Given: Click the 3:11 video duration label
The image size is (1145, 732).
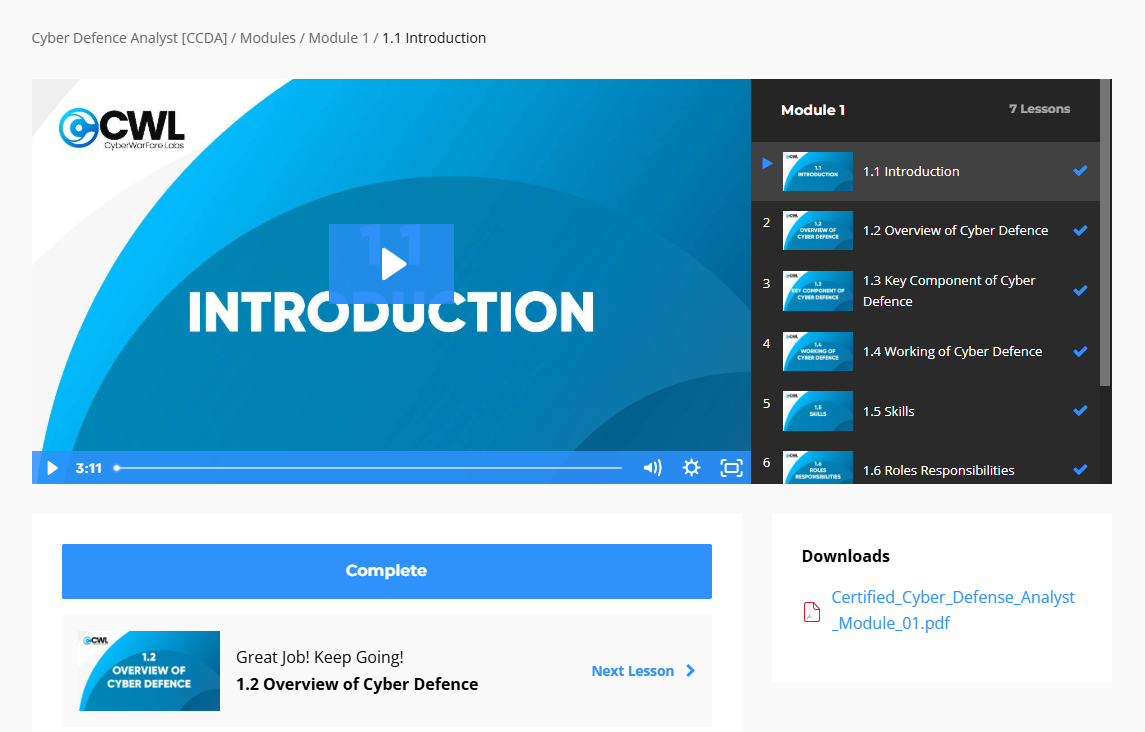Looking at the screenshot, I should 88,468.
